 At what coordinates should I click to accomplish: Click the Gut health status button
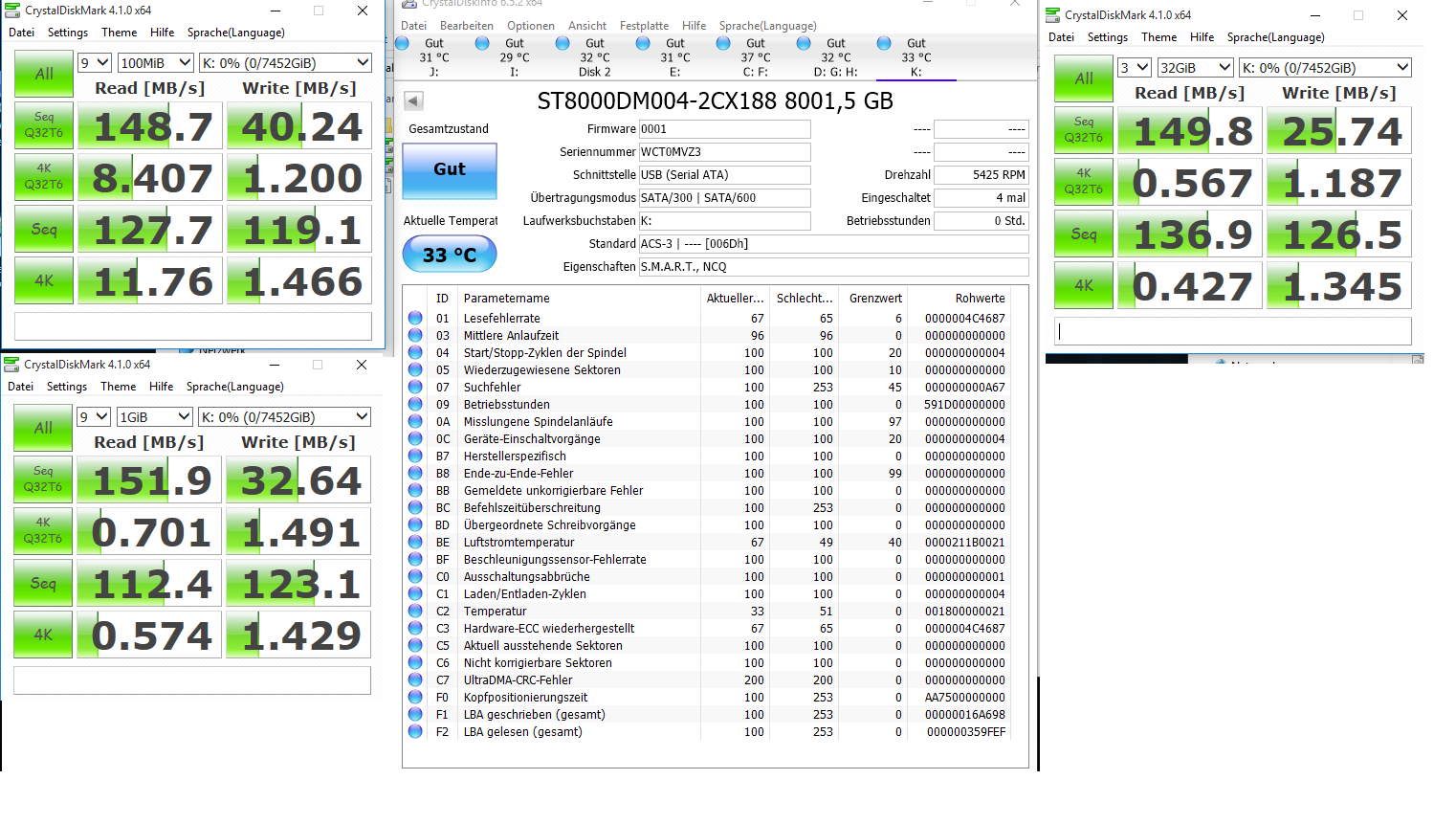(x=450, y=170)
